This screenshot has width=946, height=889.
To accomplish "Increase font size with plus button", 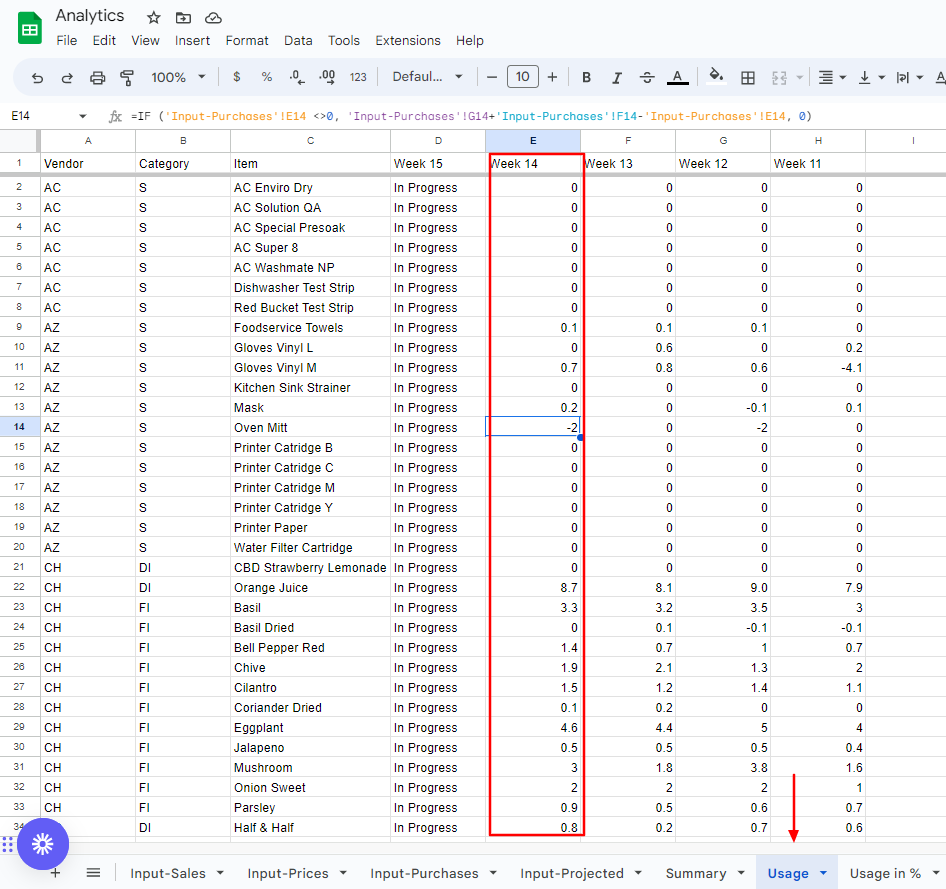I will point(552,77).
